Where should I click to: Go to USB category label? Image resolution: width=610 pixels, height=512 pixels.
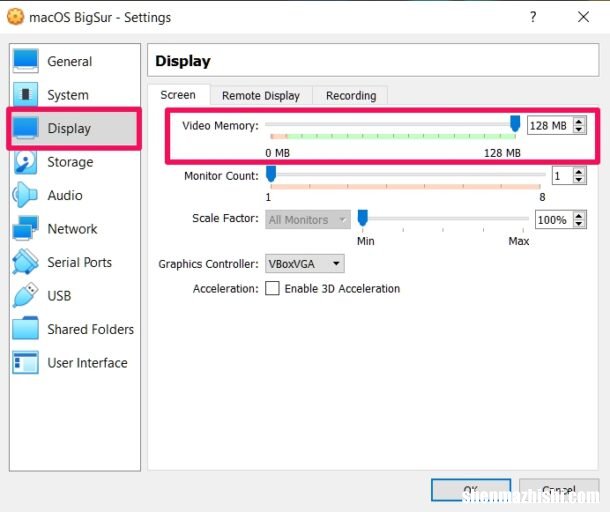coord(59,296)
